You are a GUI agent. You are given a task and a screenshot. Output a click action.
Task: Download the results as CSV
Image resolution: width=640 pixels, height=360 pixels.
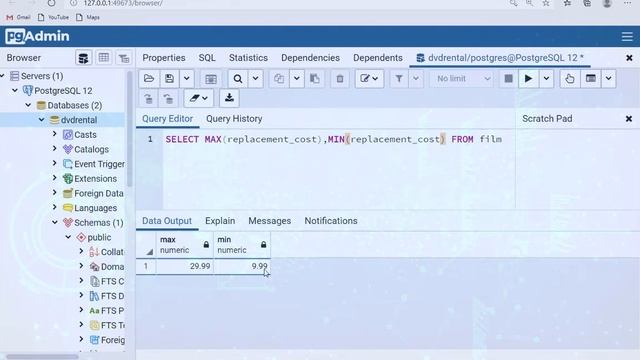point(229,98)
